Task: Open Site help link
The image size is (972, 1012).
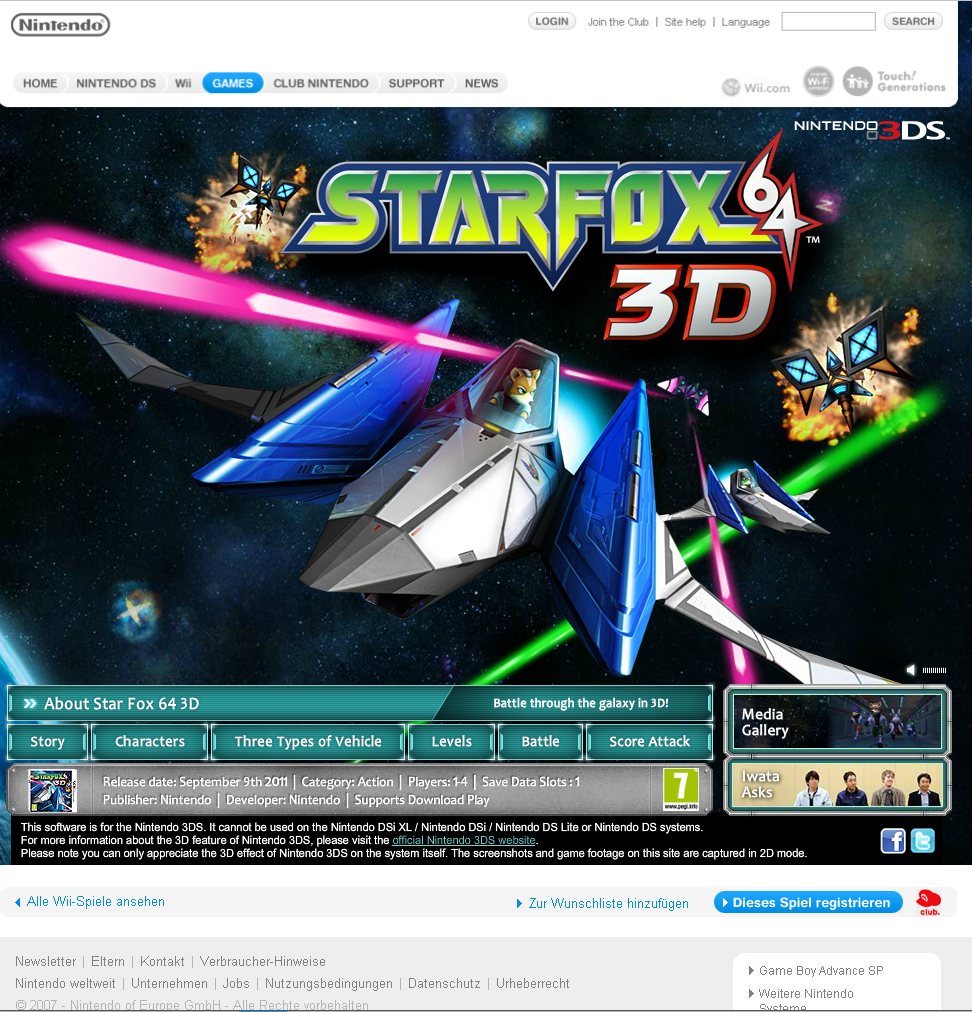Action: (x=685, y=22)
